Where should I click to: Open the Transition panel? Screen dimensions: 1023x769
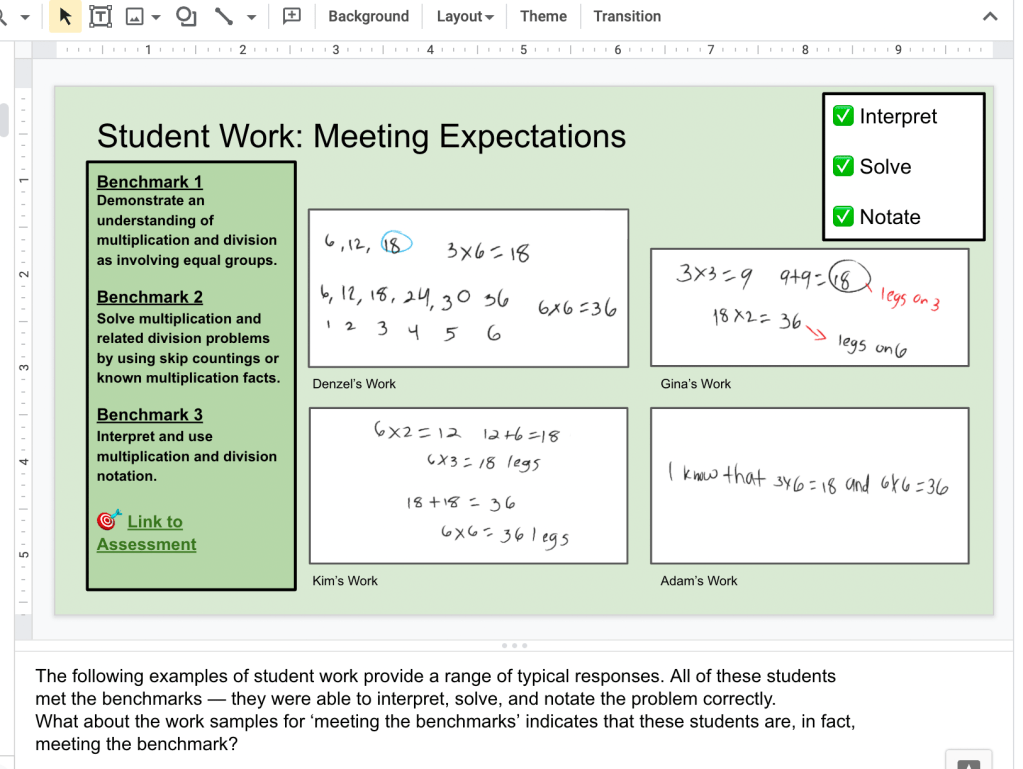(x=627, y=16)
